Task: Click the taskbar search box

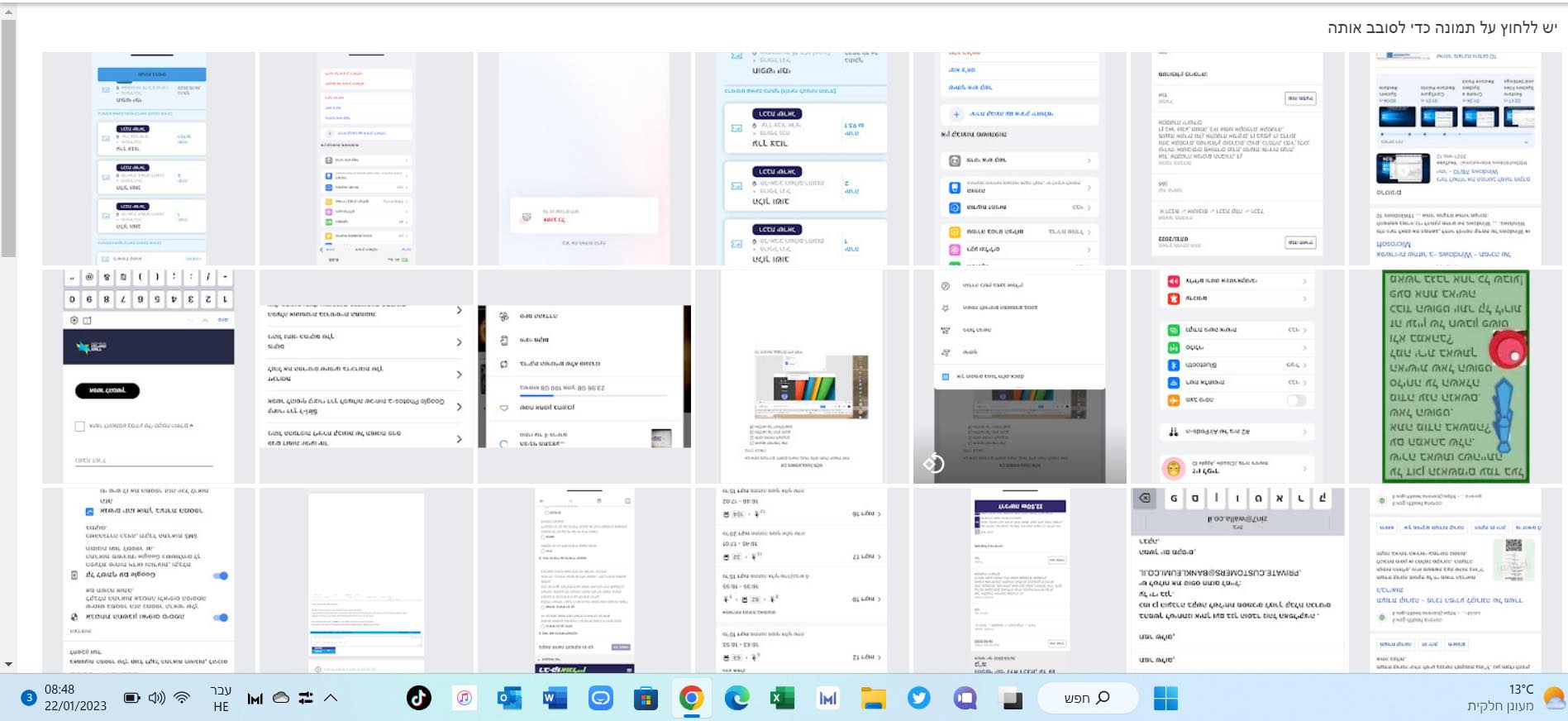Action: (x=1087, y=699)
